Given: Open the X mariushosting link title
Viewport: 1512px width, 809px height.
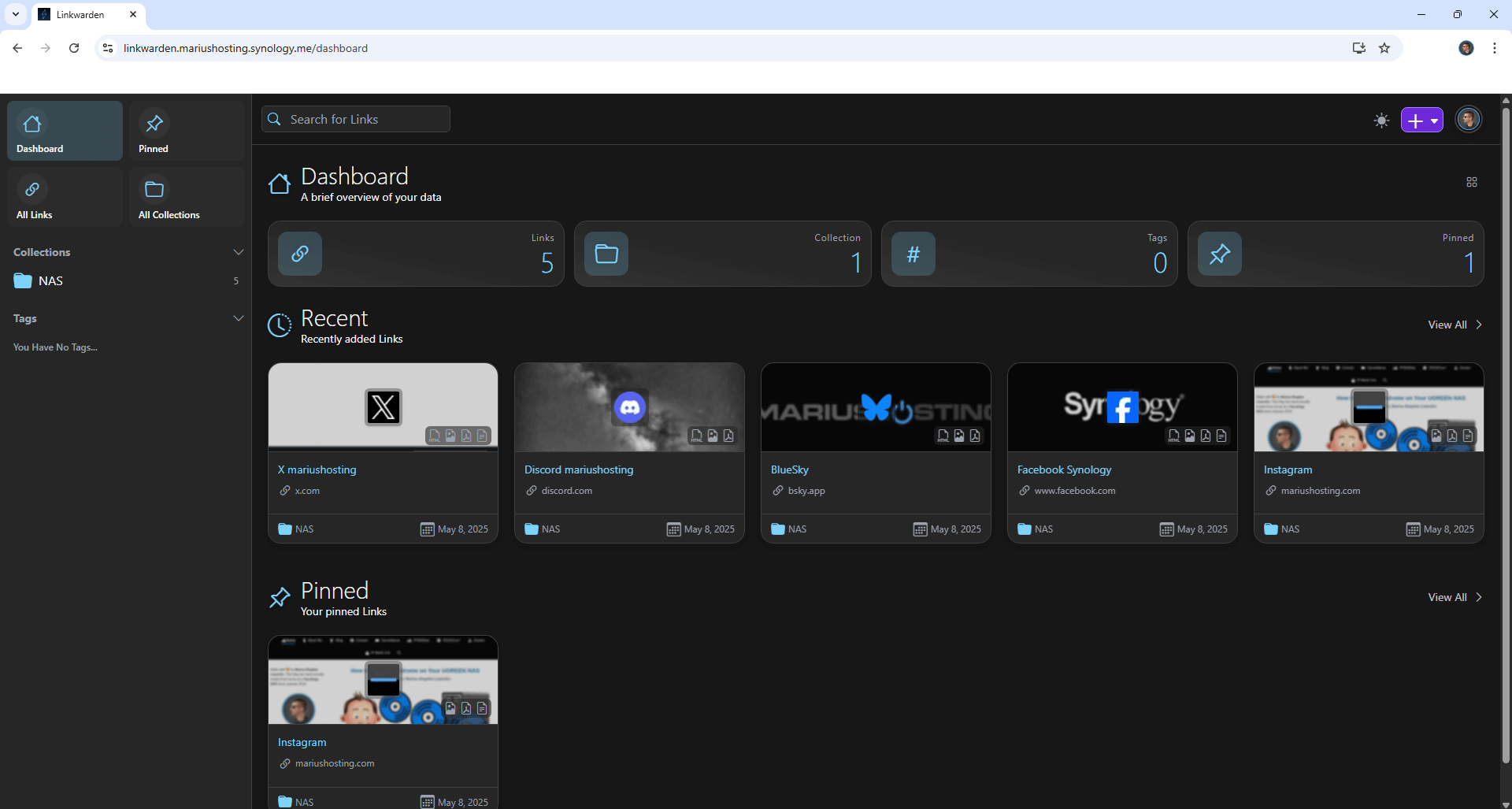Looking at the screenshot, I should pos(317,469).
